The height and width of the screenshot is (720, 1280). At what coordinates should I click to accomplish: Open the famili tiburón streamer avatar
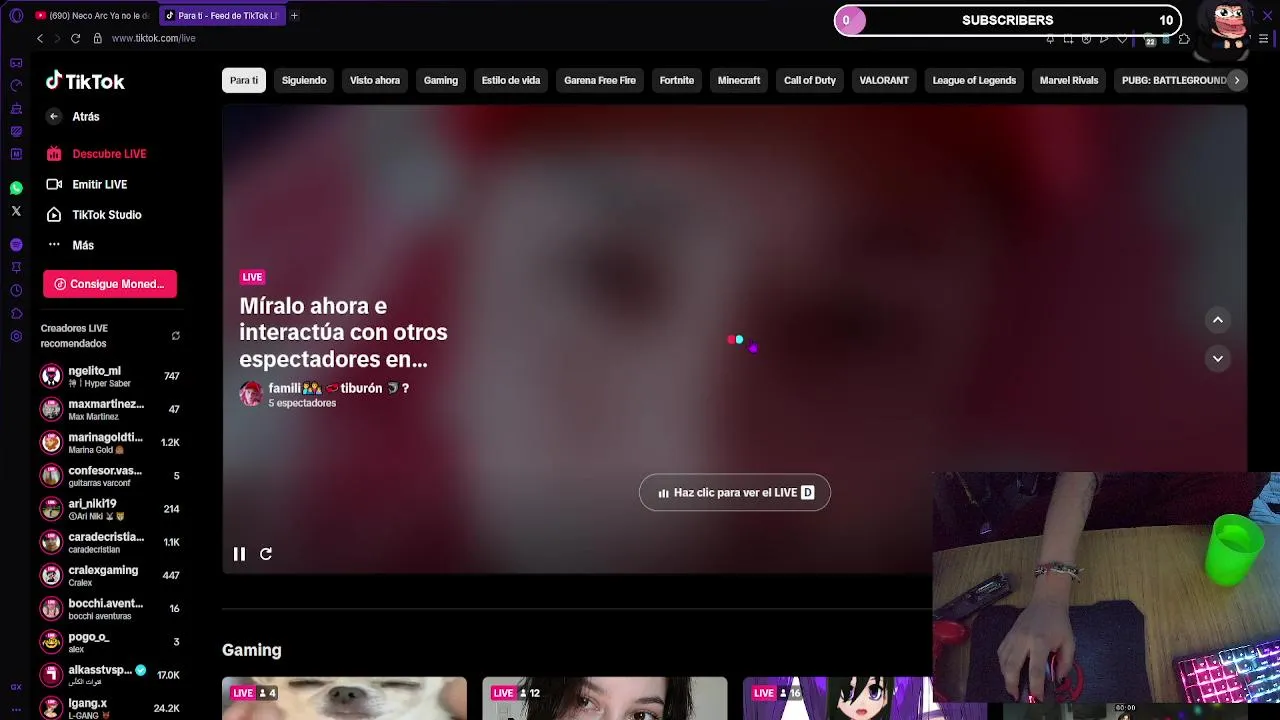coord(251,394)
